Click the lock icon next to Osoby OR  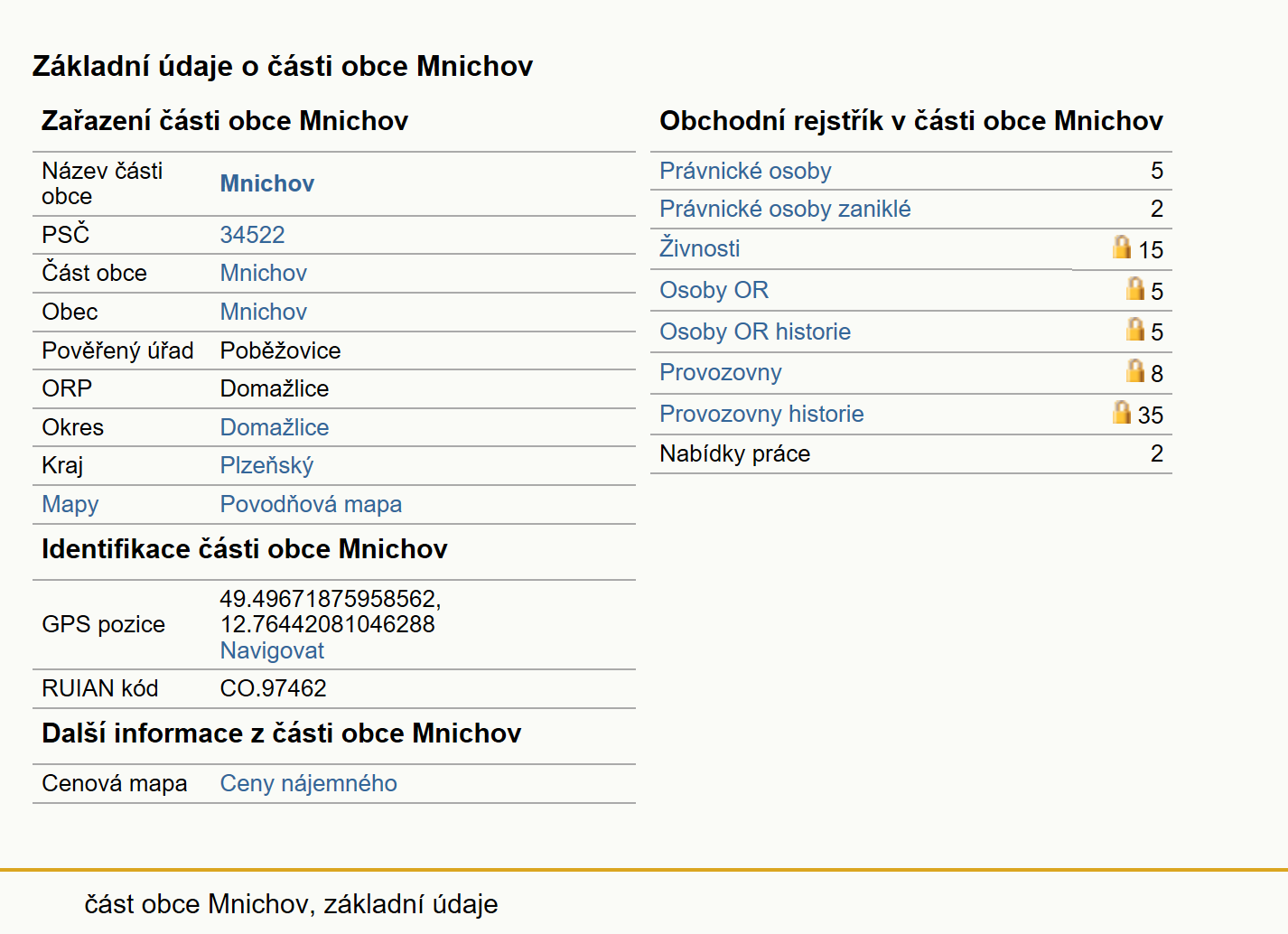point(1135,288)
